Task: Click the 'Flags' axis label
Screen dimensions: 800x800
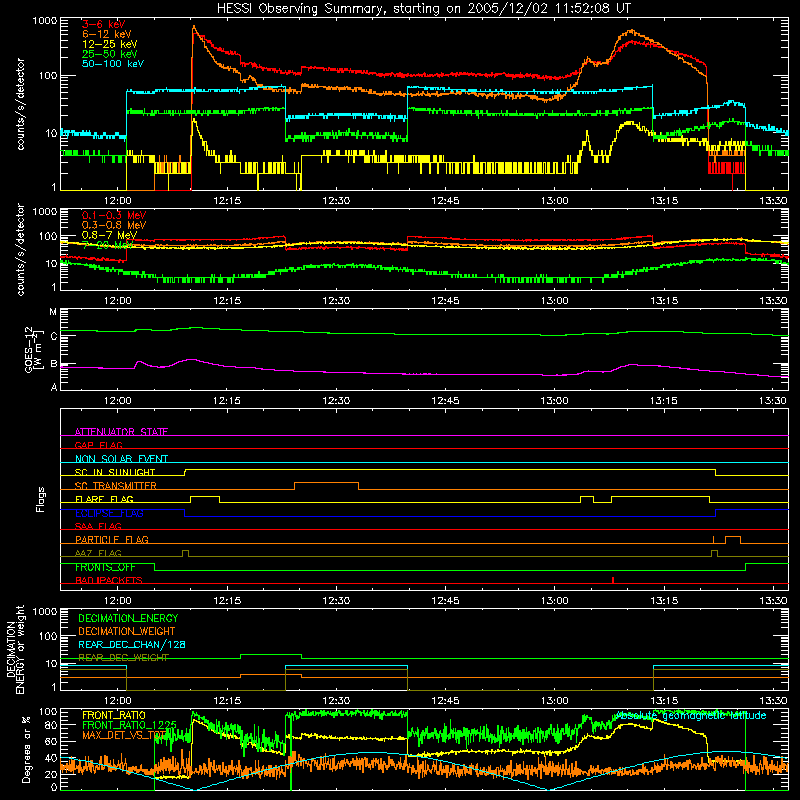Action: [x=41, y=499]
